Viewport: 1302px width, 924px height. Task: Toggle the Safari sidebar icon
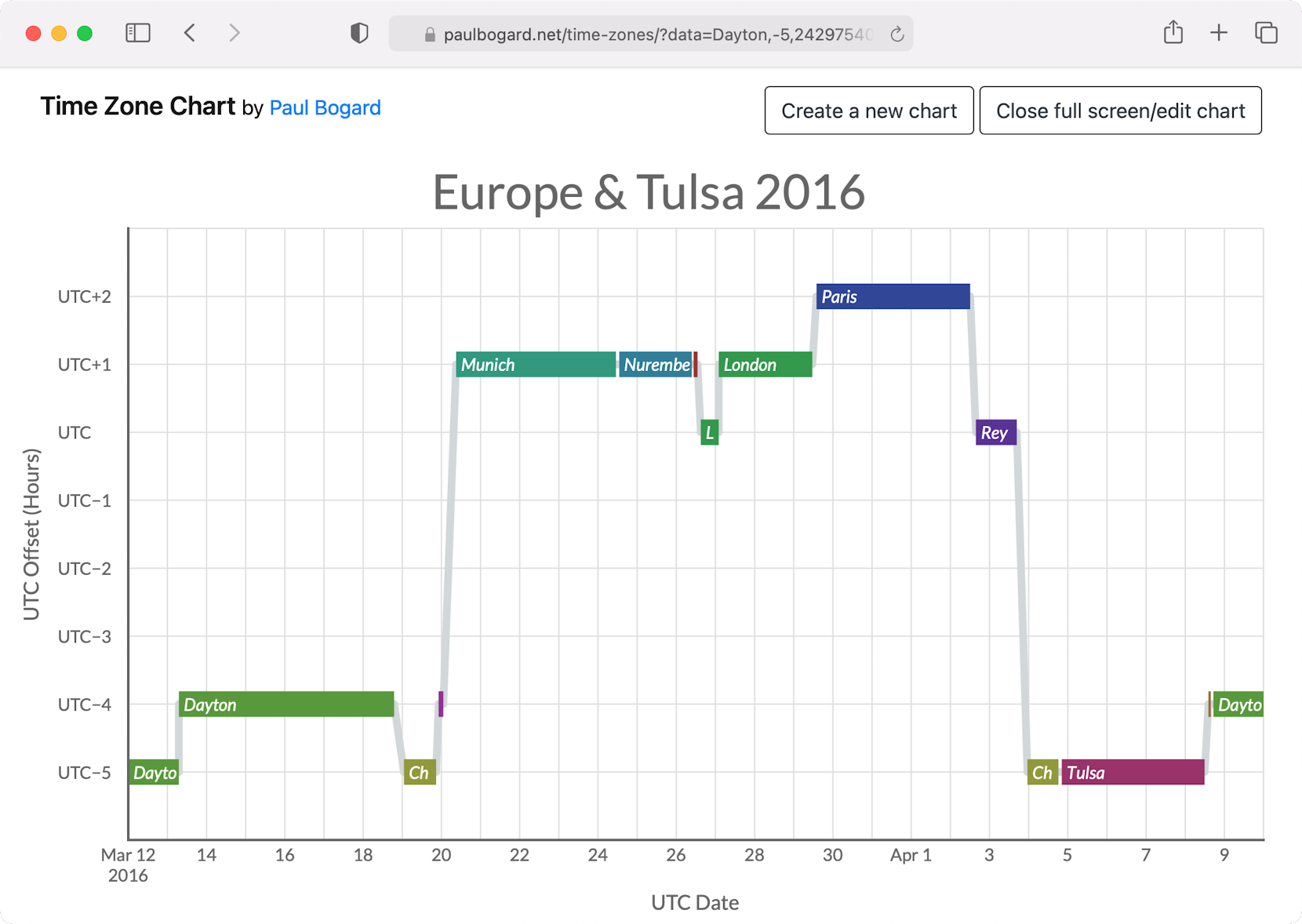(138, 33)
